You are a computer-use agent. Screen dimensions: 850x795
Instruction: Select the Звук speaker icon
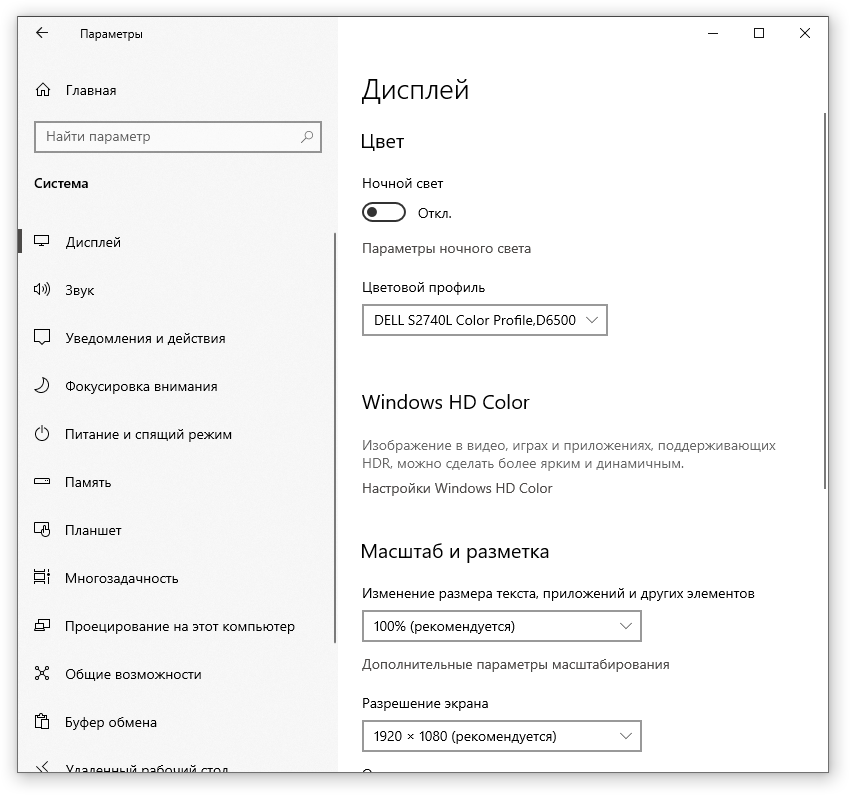(x=42, y=290)
